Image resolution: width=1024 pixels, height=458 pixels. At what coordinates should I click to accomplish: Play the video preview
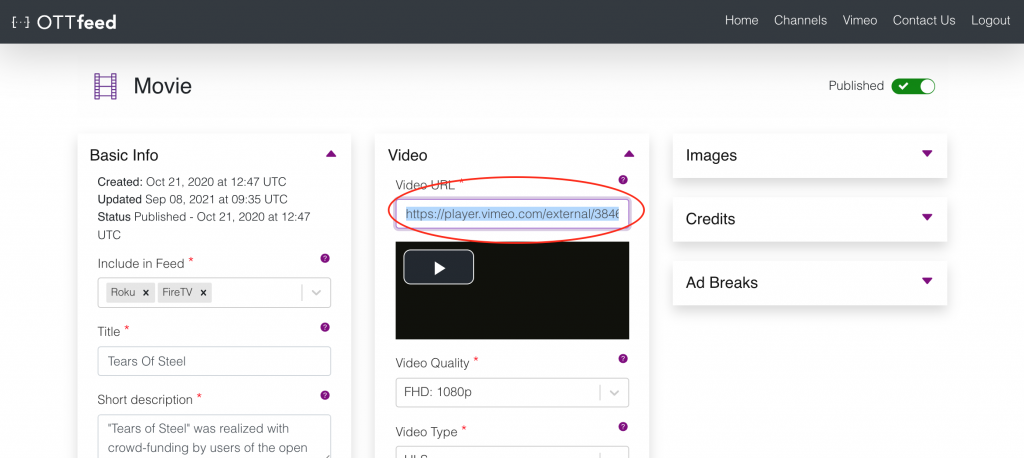pyautogui.click(x=438, y=267)
